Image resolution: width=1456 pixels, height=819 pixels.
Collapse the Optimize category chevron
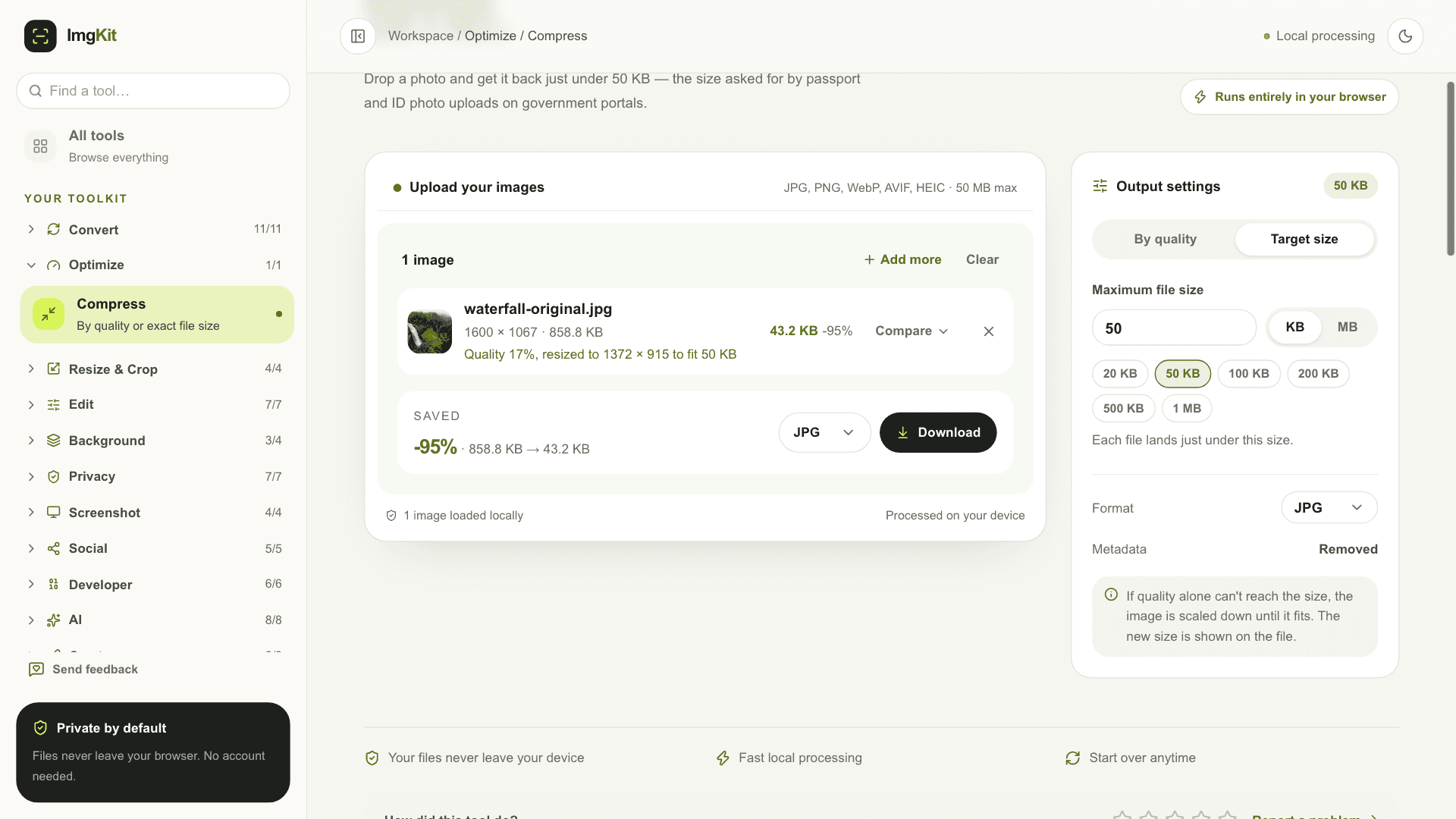pyautogui.click(x=31, y=265)
